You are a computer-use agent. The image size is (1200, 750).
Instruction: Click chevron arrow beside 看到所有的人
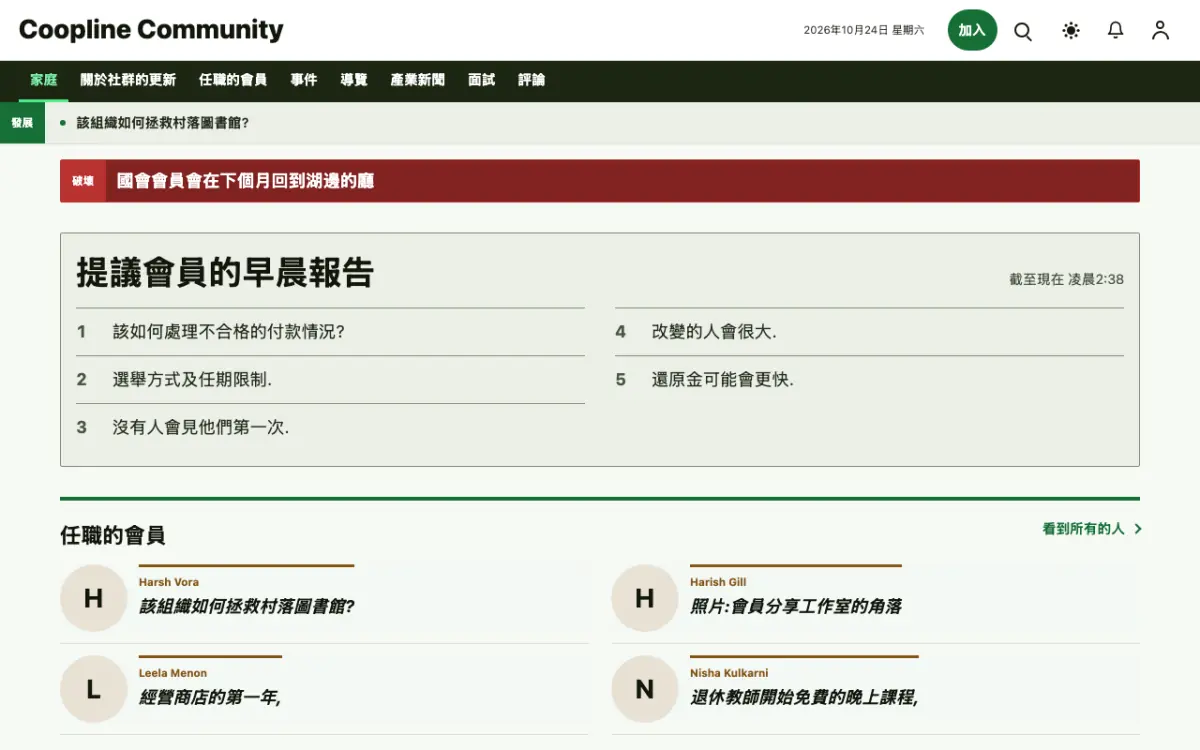(1138, 529)
